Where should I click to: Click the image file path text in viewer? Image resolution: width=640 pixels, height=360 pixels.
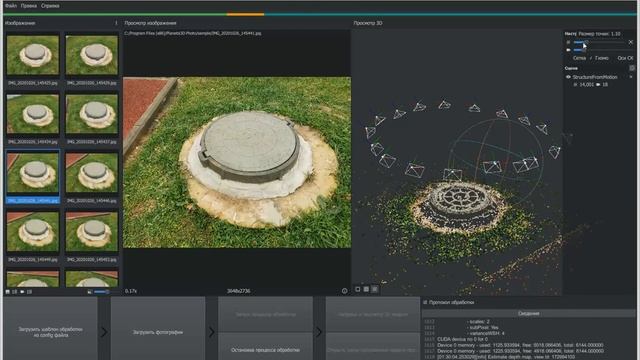click(x=193, y=33)
